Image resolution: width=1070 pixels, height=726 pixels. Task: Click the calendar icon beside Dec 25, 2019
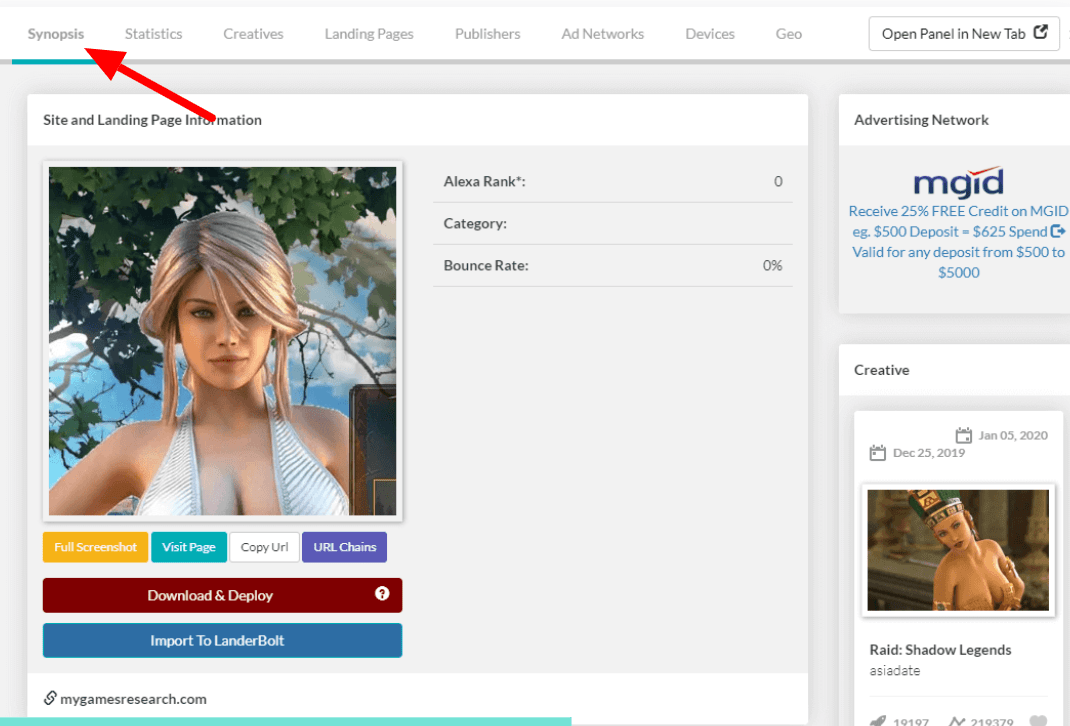point(878,452)
